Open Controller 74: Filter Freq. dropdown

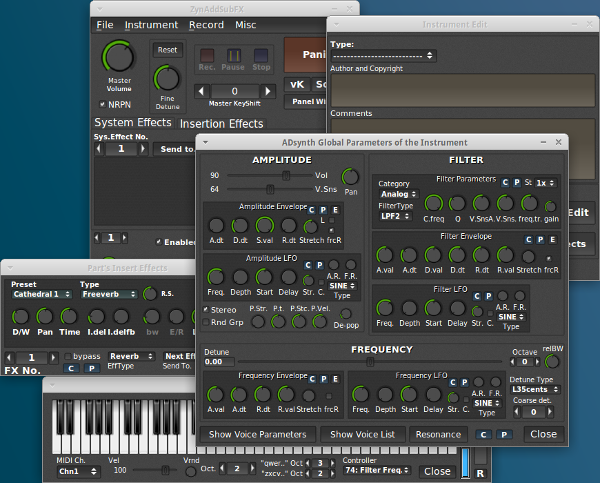click(377, 470)
